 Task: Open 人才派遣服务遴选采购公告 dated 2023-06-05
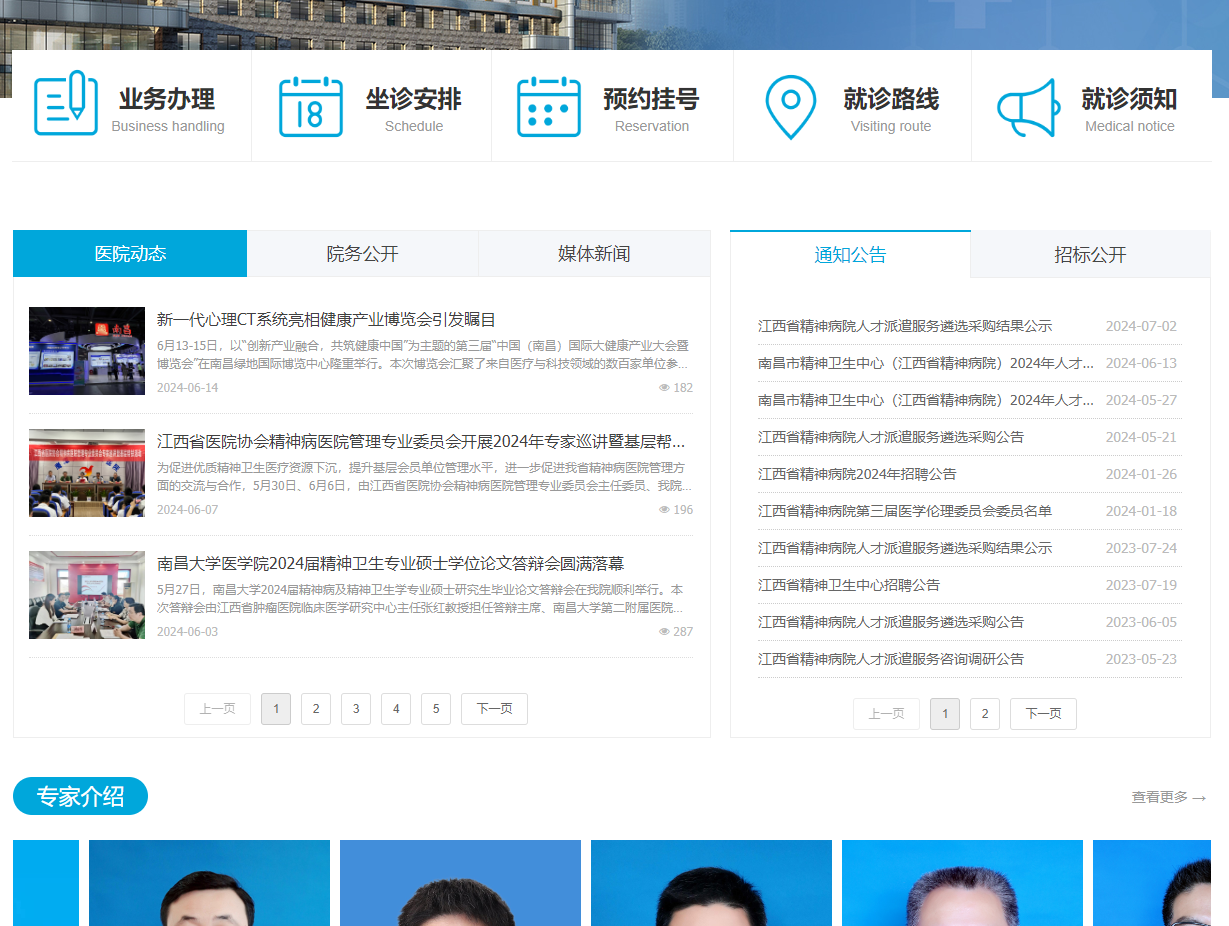[x=891, y=622]
